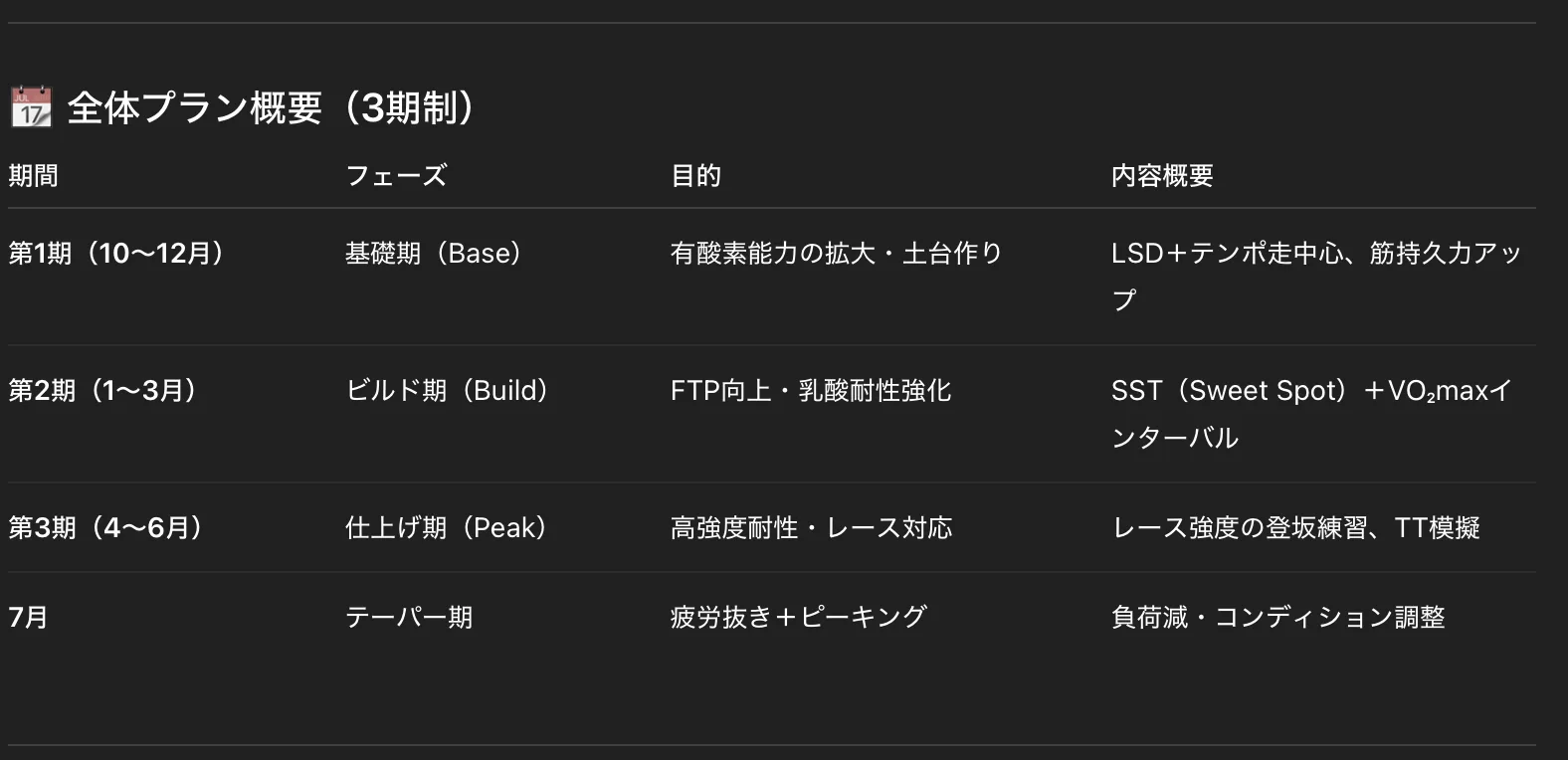Select the 目的 column header
This screenshot has width=1568, height=760.
click(x=695, y=176)
